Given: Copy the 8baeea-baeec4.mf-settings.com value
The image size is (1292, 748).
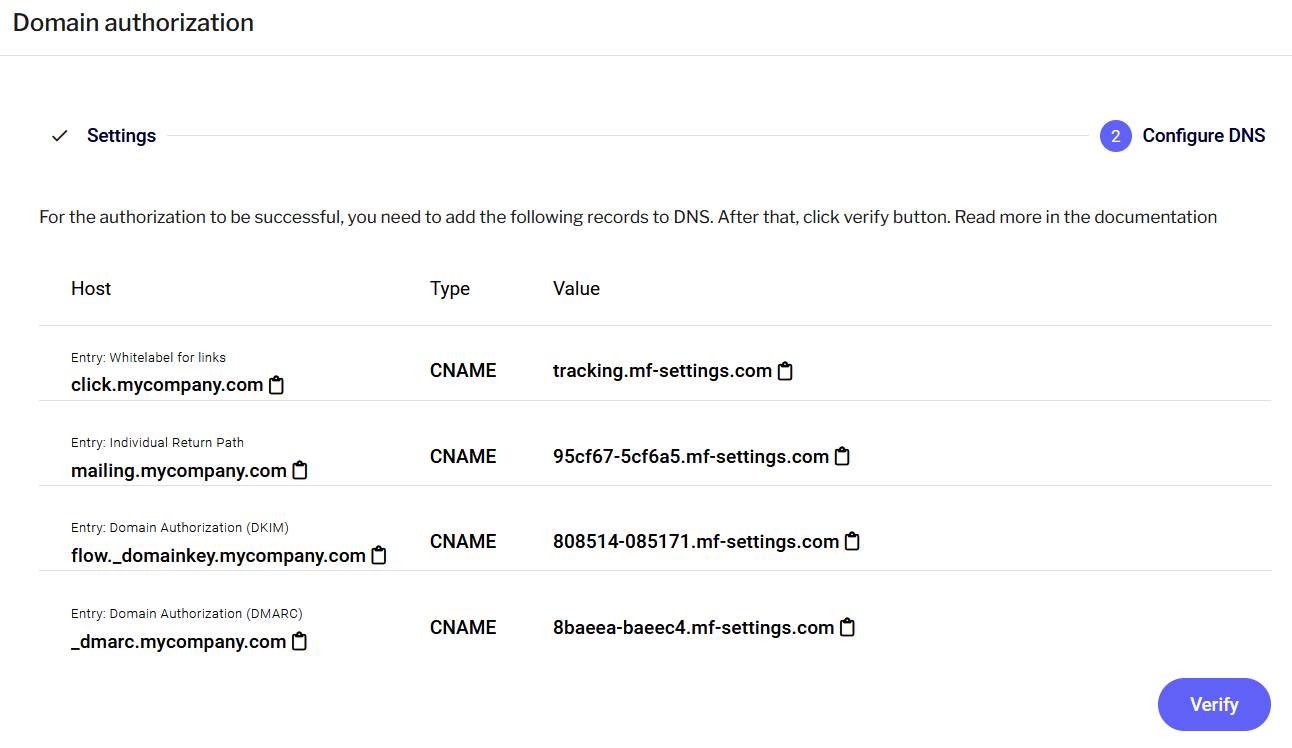Looking at the screenshot, I should 848,627.
